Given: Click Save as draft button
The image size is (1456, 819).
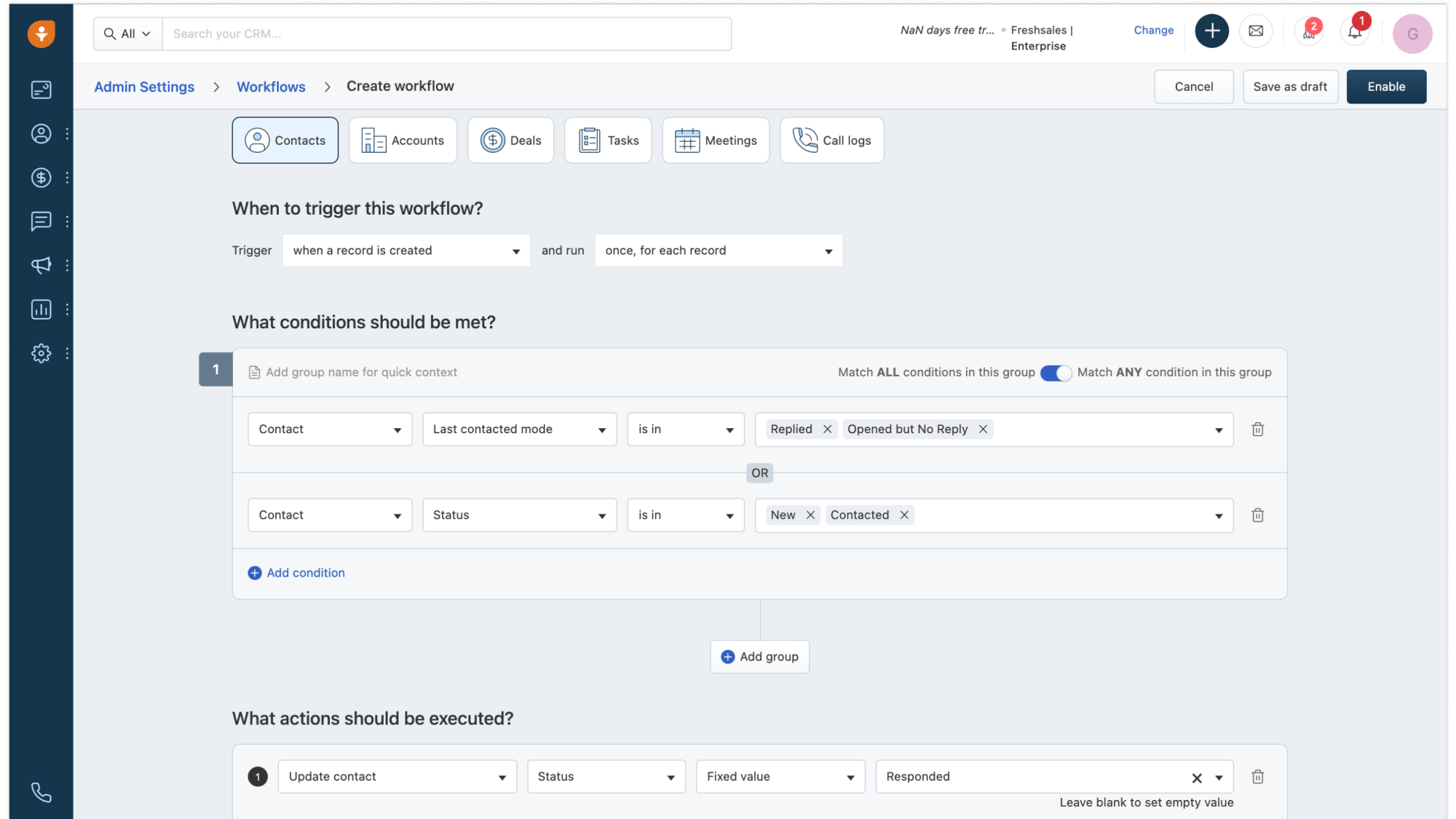Looking at the screenshot, I should [x=1290, y=86].
